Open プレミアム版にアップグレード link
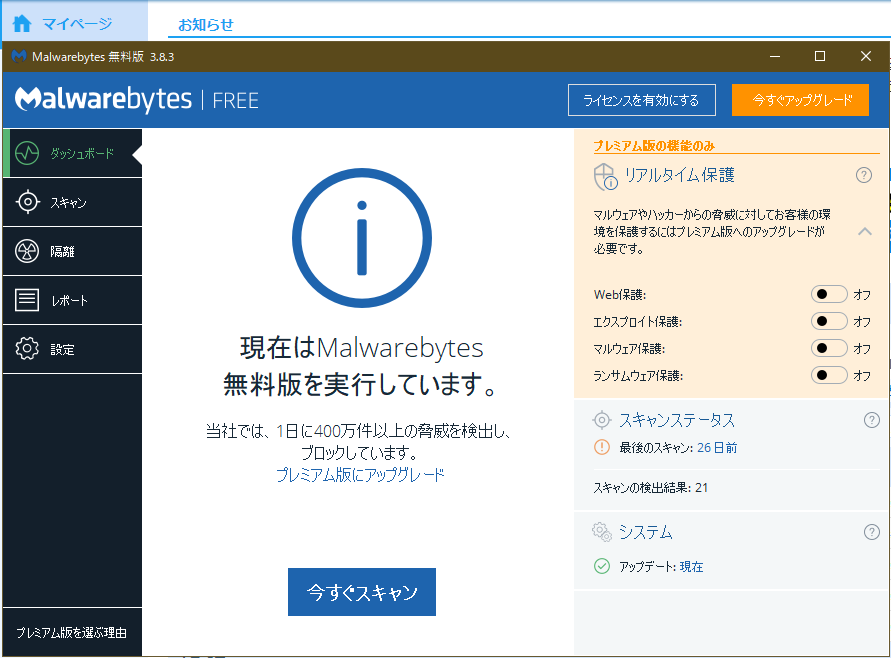 [360, 474]
